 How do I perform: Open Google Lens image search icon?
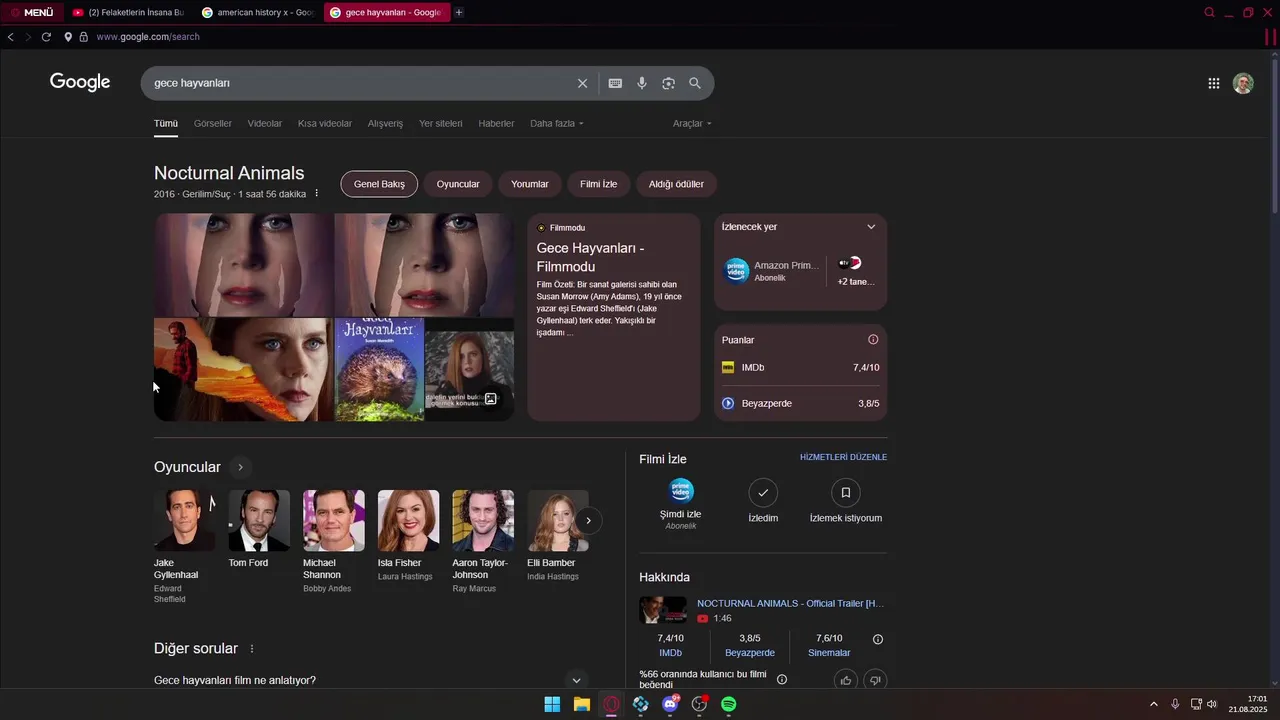tap(668, 83)
